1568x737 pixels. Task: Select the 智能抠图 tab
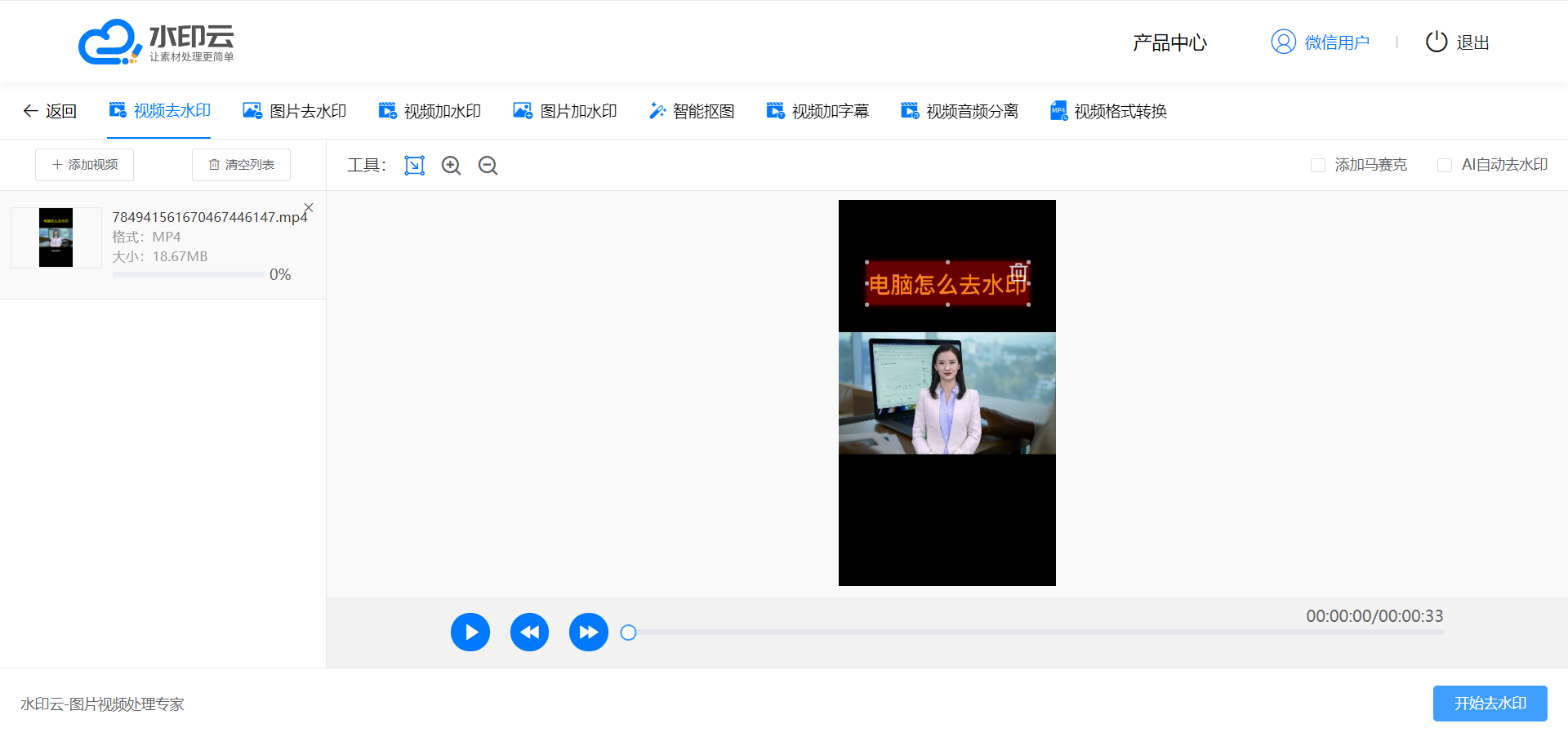692,111
